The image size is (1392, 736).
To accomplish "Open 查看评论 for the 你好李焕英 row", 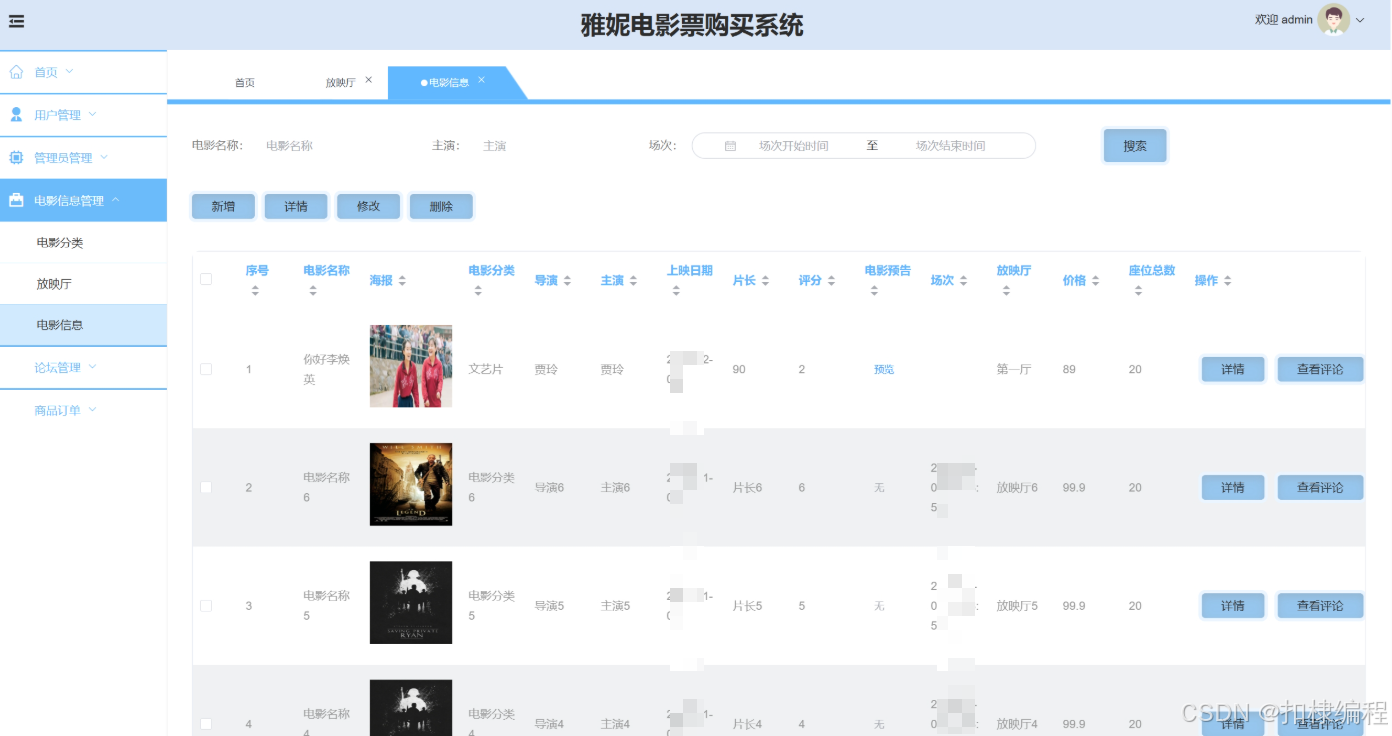I will pos(1320,369).
